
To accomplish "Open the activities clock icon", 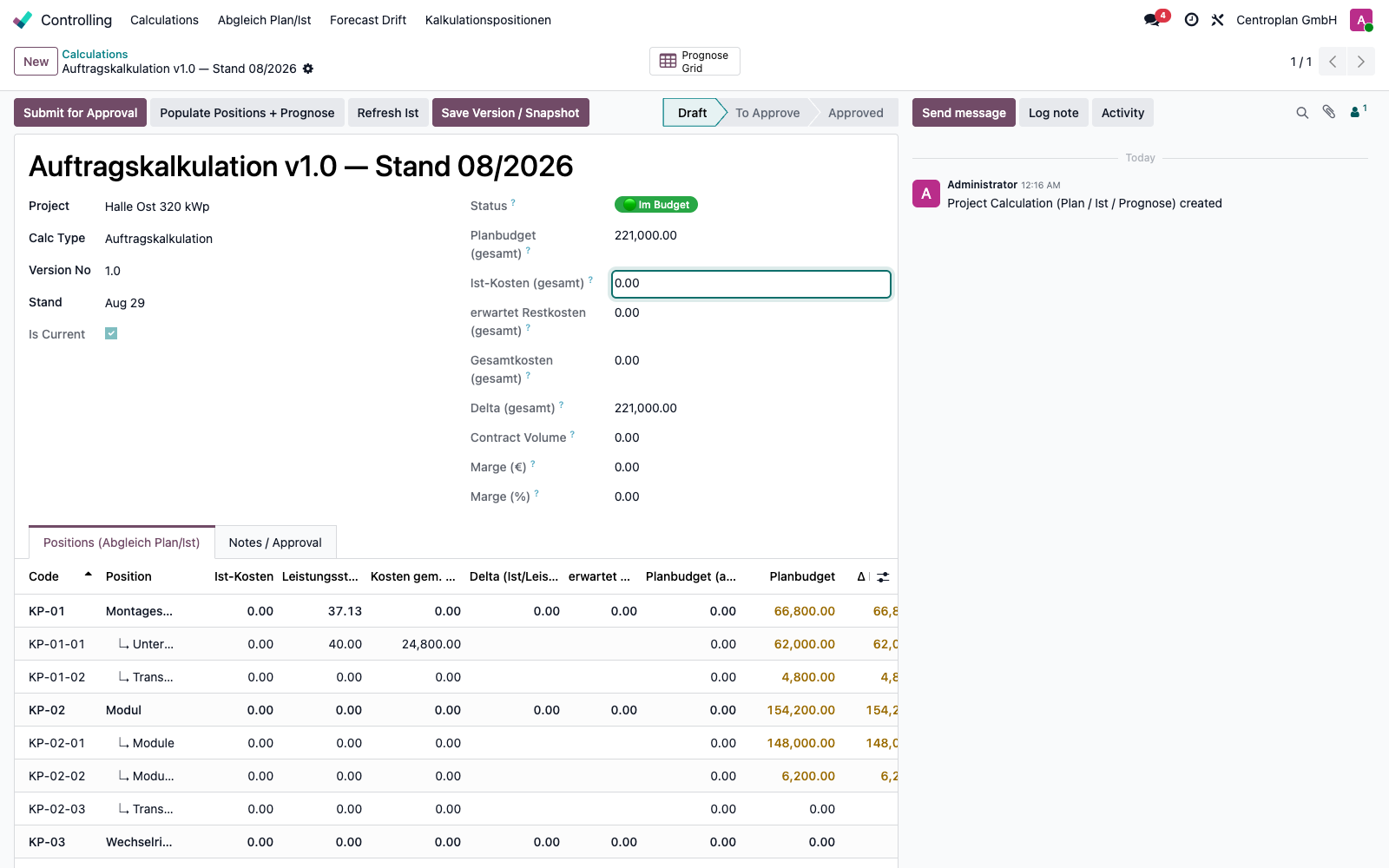I will click(1192, 20).
